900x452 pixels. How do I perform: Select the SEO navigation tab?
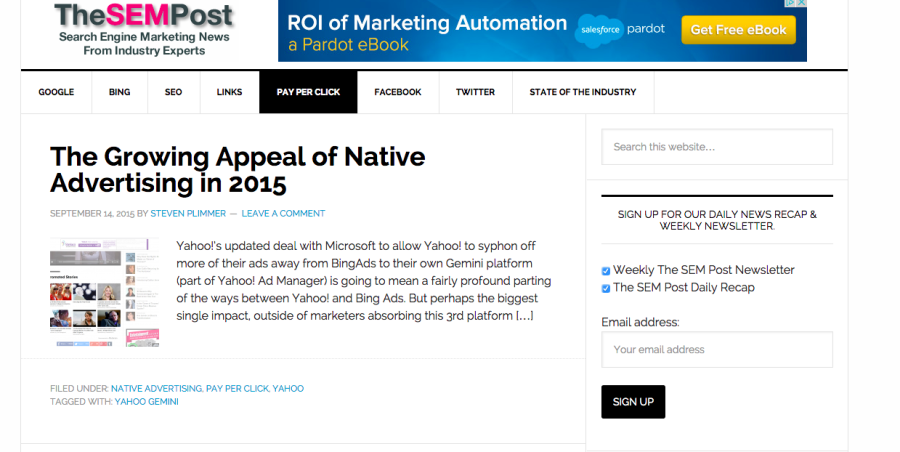pos(173,92)
